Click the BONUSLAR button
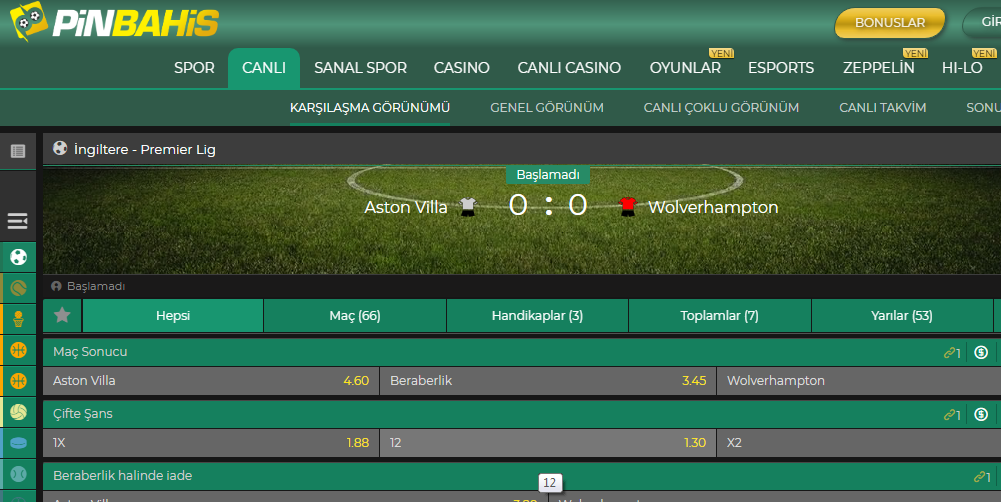The image size is (1001, 502). (x=890, y=23)
